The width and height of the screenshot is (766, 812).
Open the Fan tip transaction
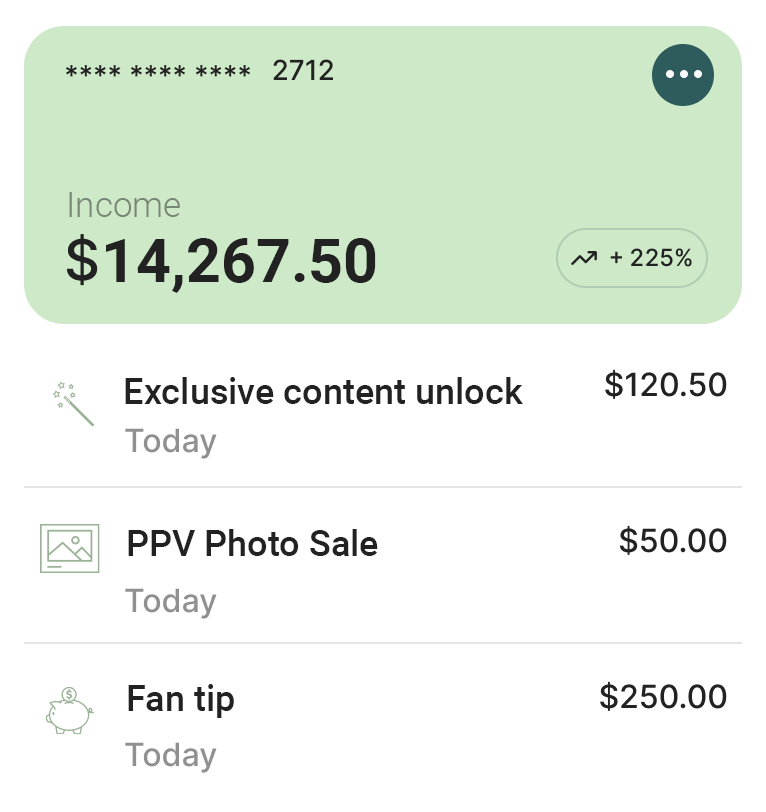click(181, 698)
